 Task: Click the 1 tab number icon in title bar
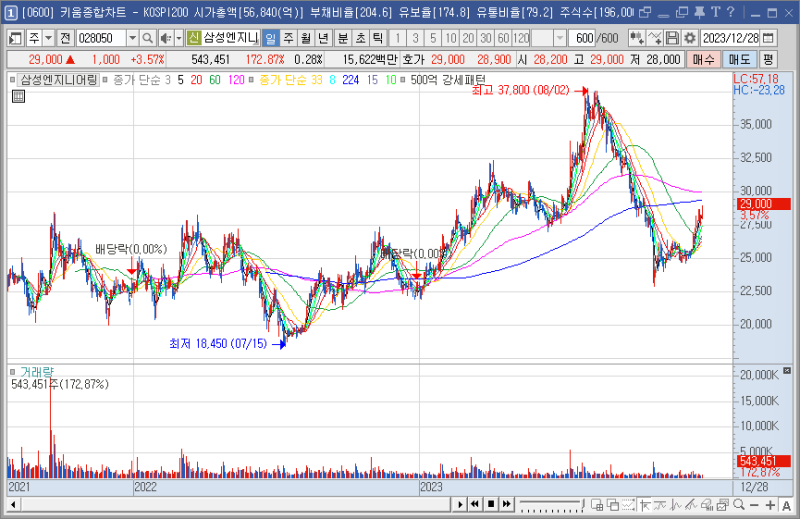[x=11, y=13]
